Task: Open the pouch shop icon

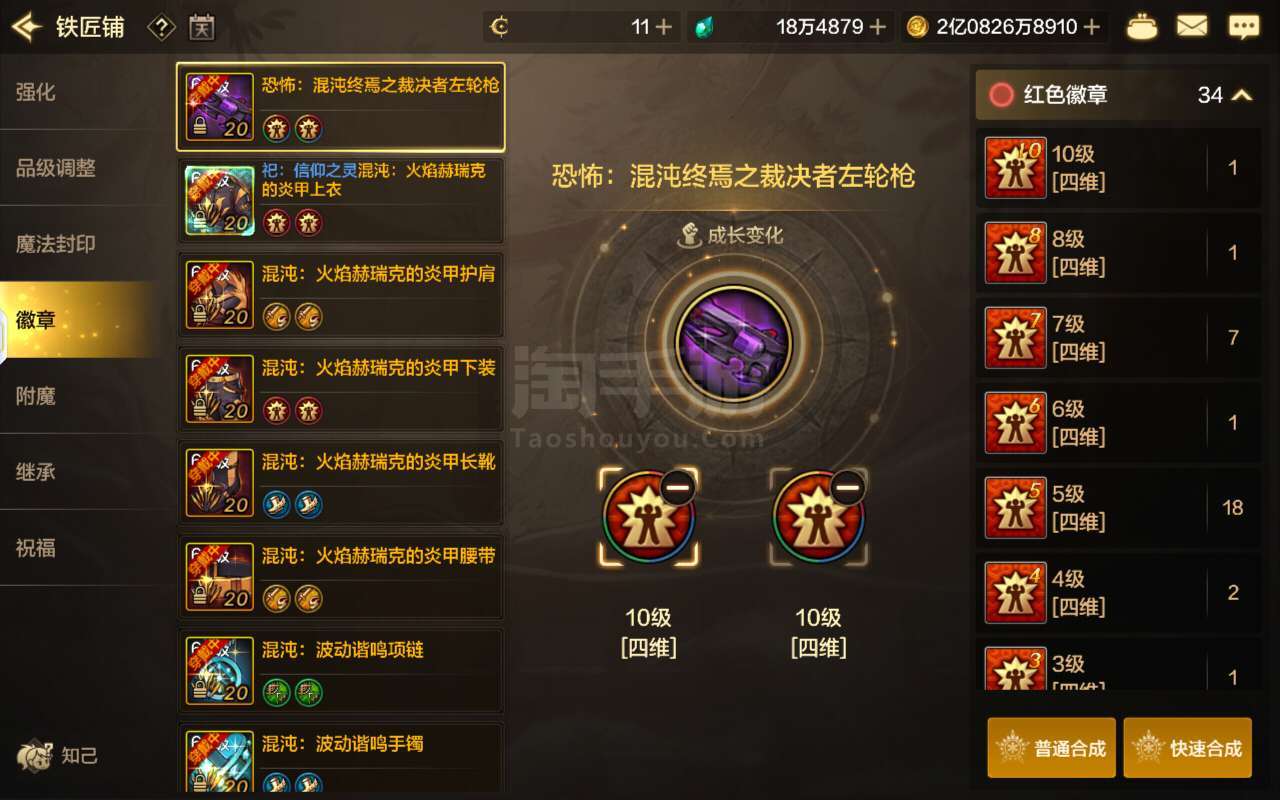Action: (x=1142, y=27)
